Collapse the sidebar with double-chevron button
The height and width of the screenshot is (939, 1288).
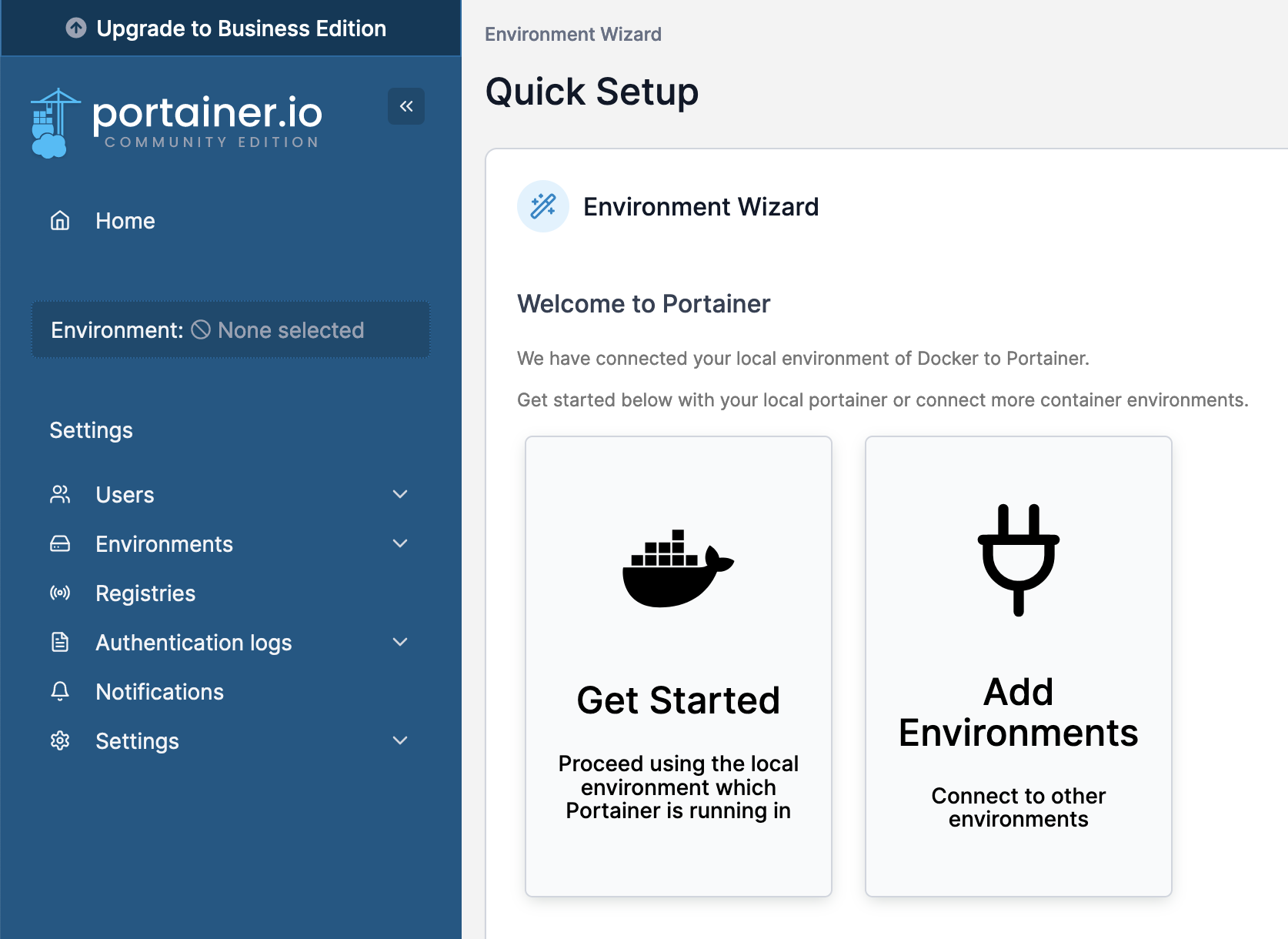[x=406, y=106]
